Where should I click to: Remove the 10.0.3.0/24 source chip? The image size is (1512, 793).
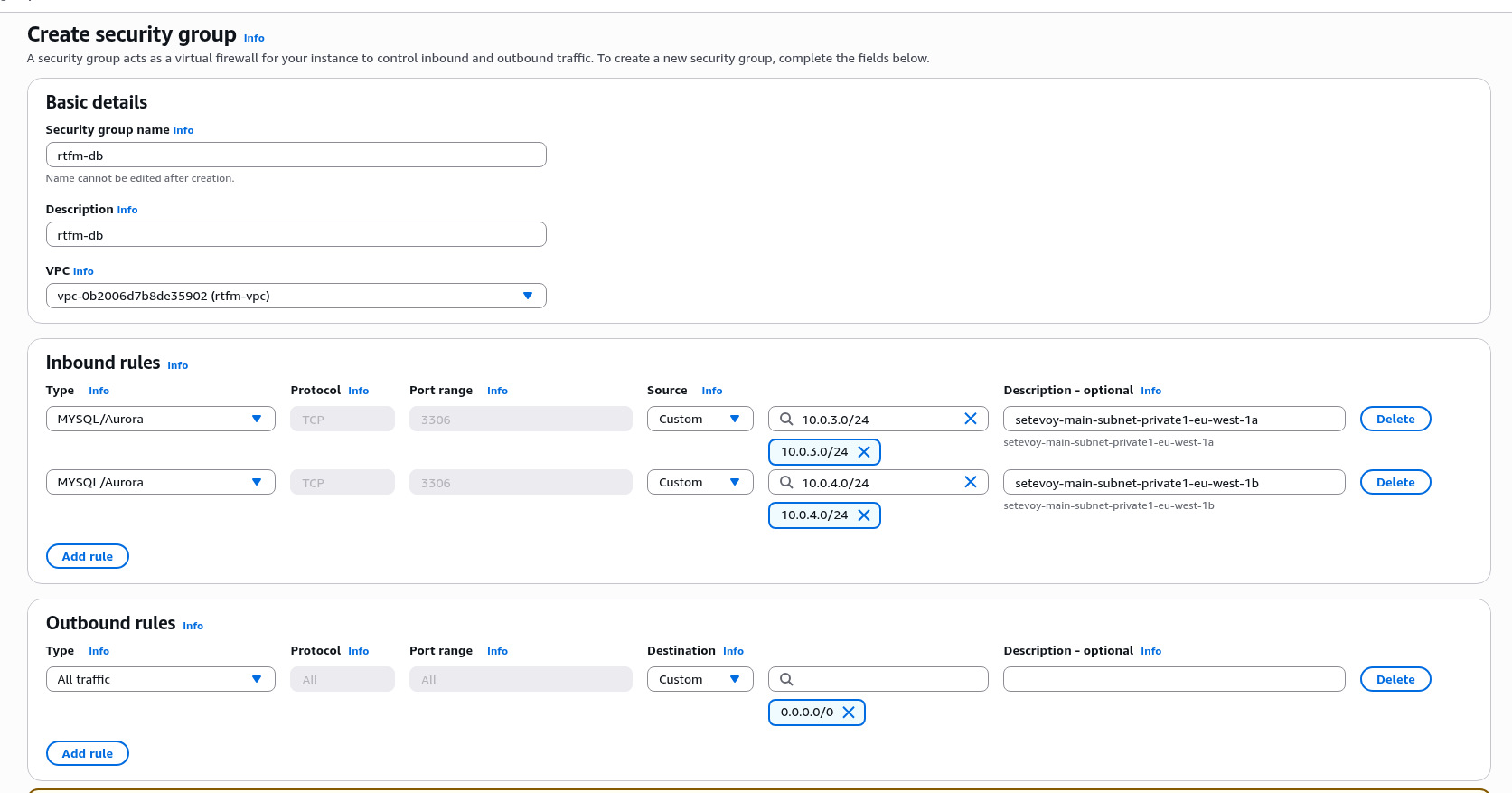(x=863, y=452)
